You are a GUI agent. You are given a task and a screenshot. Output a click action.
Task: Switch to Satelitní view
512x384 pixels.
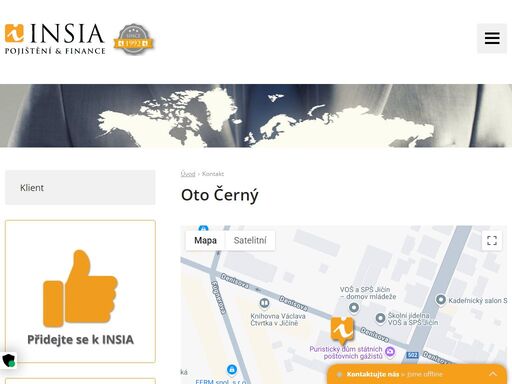(x=250, y=240)
